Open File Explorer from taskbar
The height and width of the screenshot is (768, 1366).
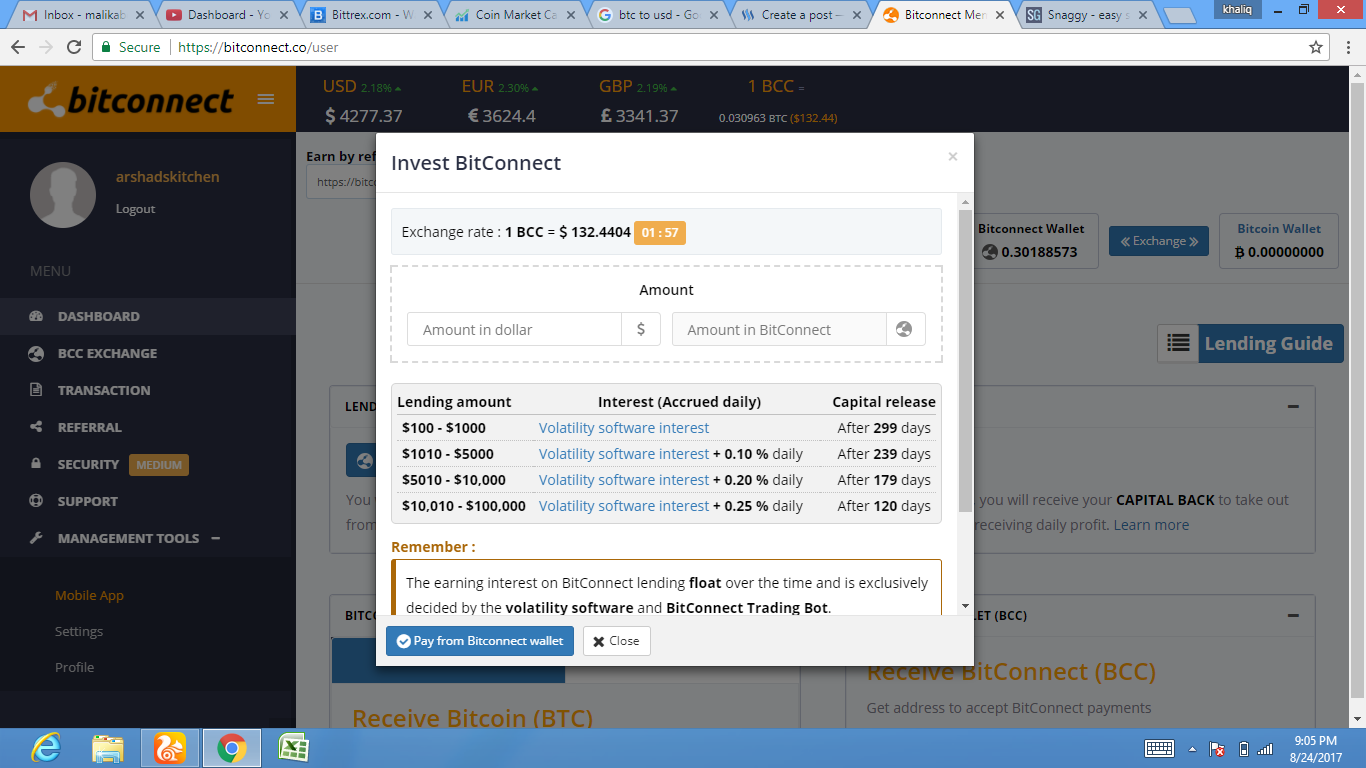108,748
